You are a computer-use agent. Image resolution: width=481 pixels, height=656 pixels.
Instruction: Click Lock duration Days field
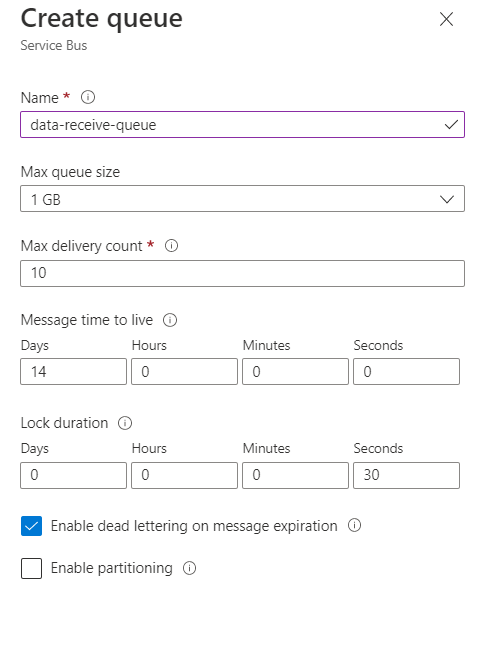74,475
